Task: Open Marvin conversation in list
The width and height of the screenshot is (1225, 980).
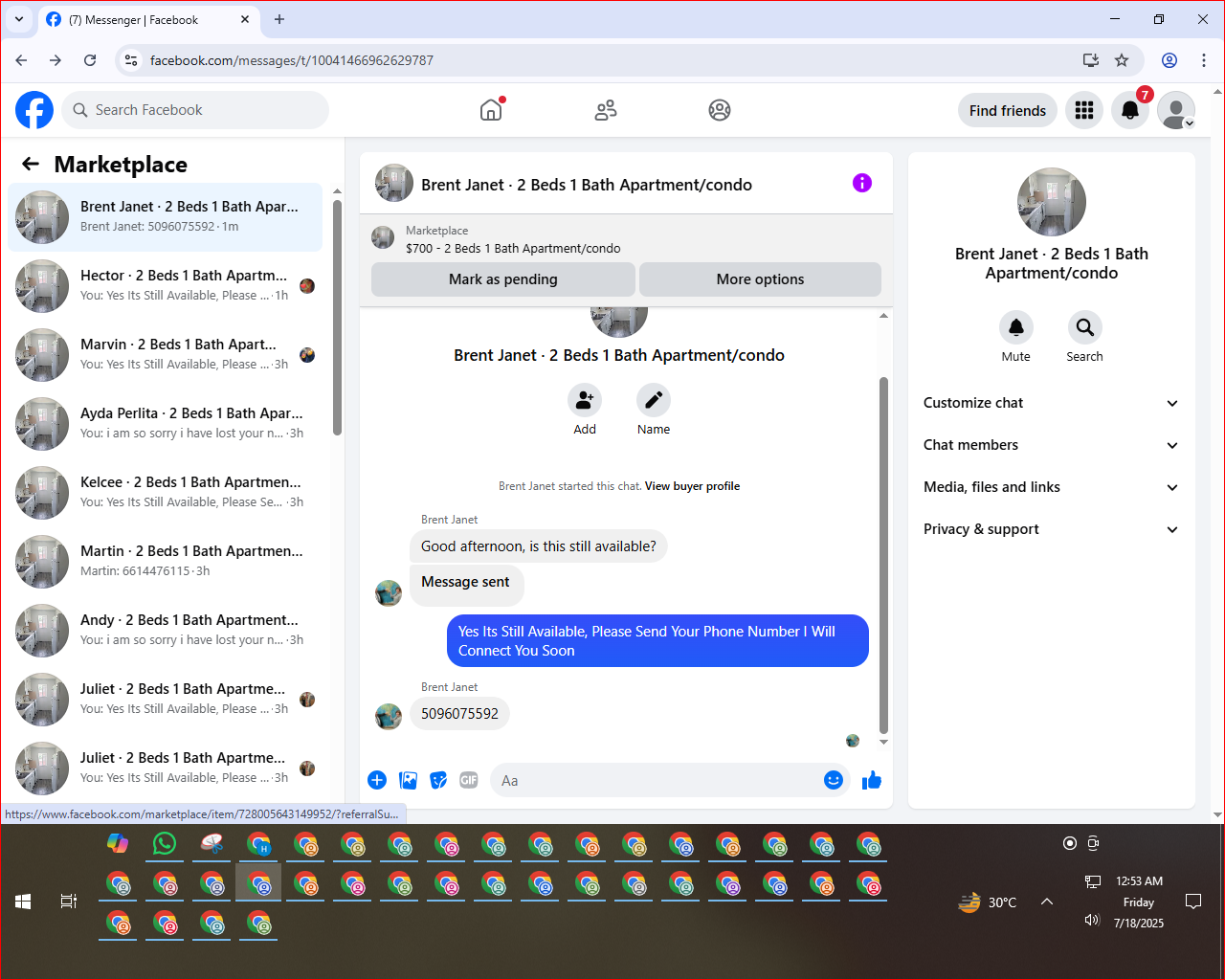Action: coord(166,355)
